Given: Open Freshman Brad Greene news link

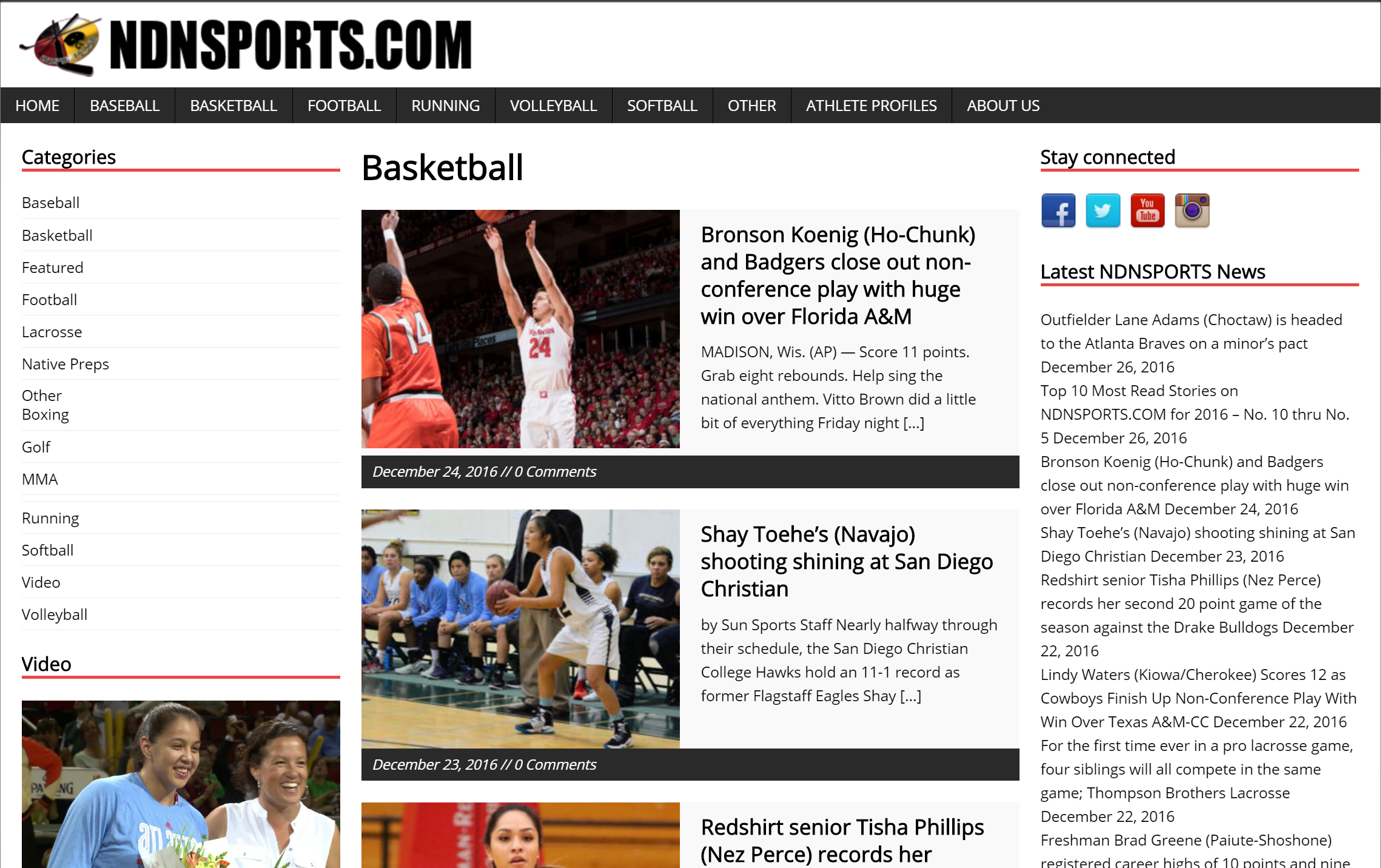Looking at the screenshot, I should (1195, 850).
